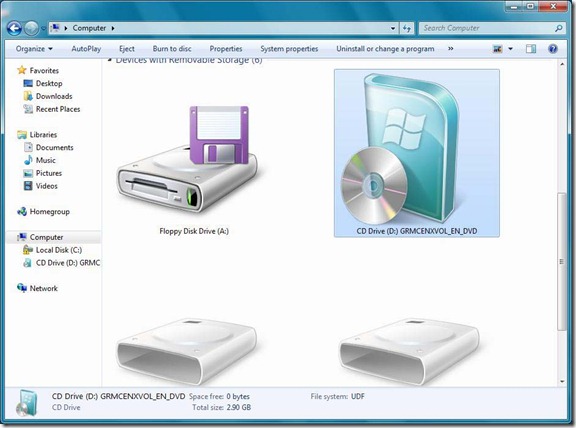Click the vertical scrollbar thumb
576x428 pixels.
coord(562,262)
